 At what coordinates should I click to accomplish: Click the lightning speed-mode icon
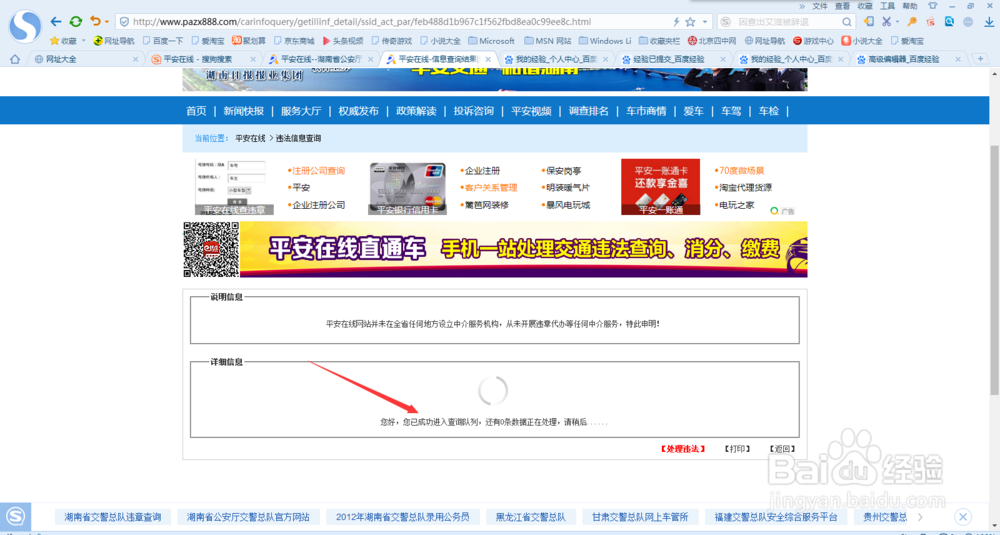coord(676,22)
